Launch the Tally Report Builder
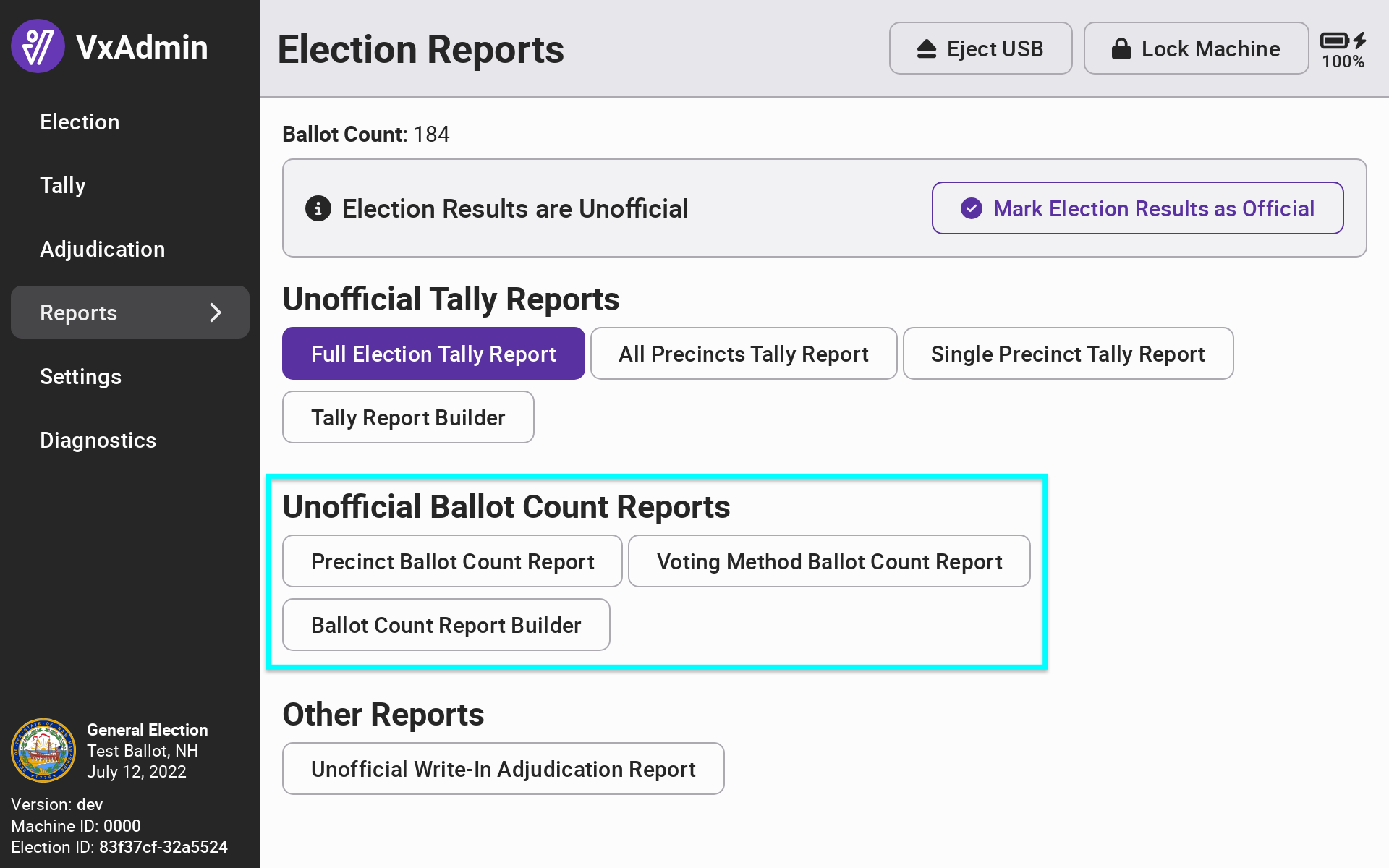The height and width of the screenshot is (868, 1389). (408, 417)
